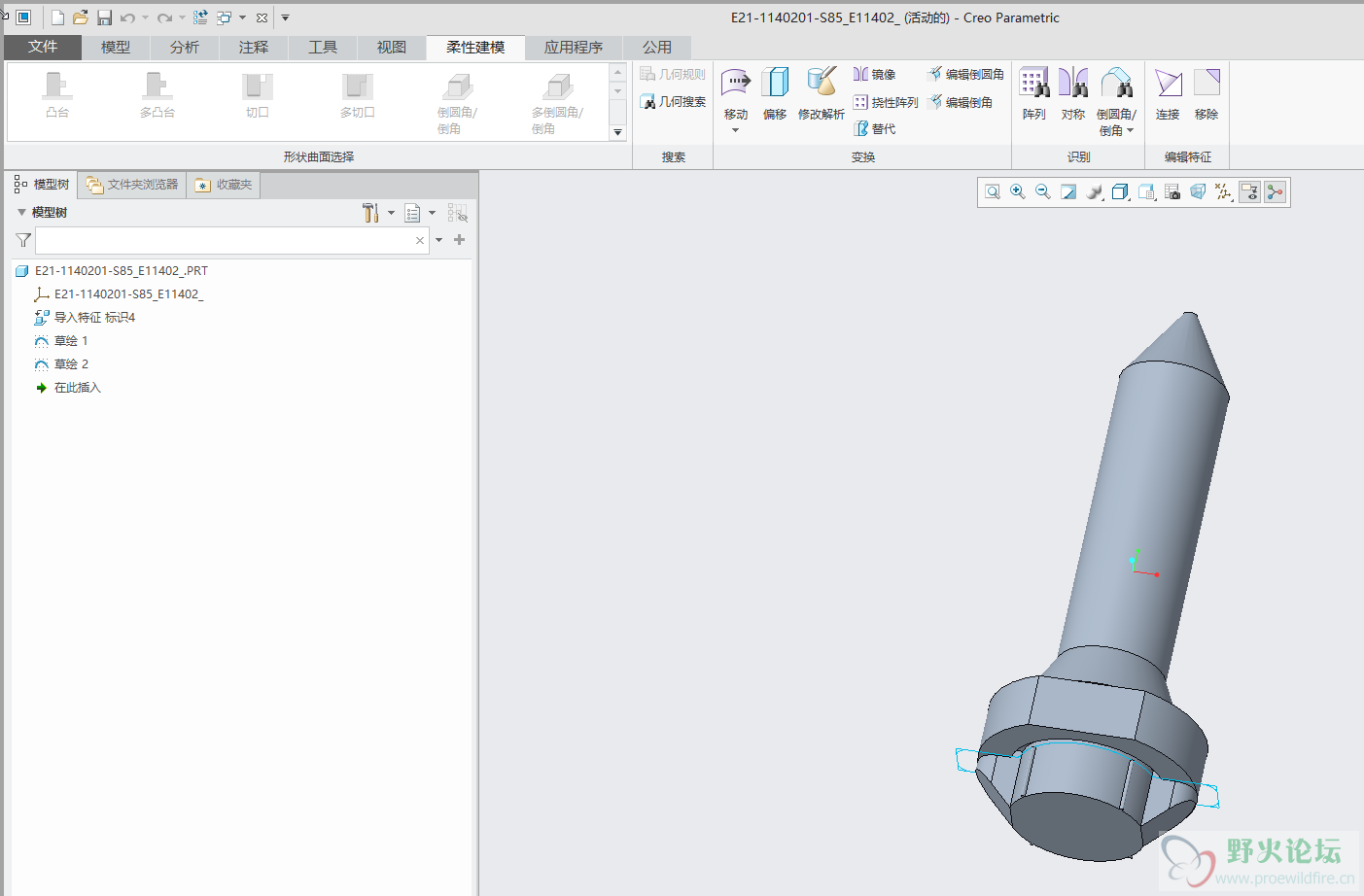Collapse the Model Tree (模型树) header triangle
Viewport: 1364px width, 896px height.
click(21, 212)
